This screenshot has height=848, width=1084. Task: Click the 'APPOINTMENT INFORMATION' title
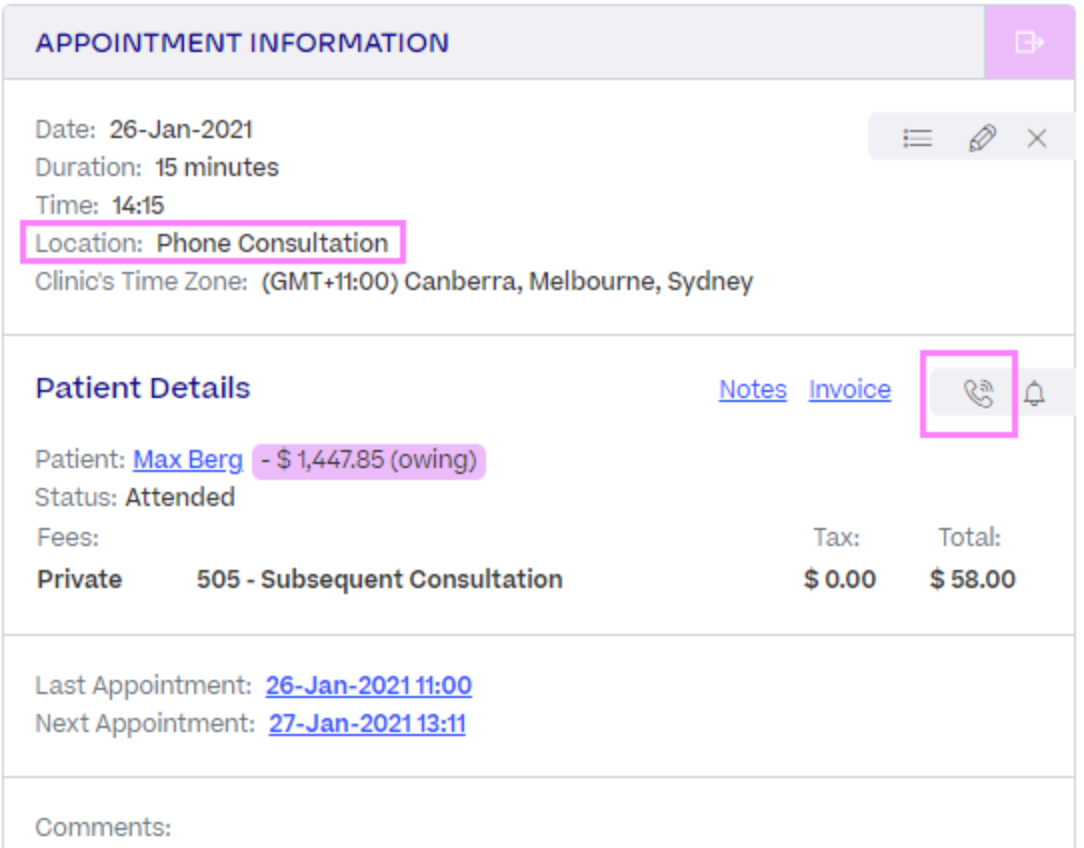[x=243, y=43]
